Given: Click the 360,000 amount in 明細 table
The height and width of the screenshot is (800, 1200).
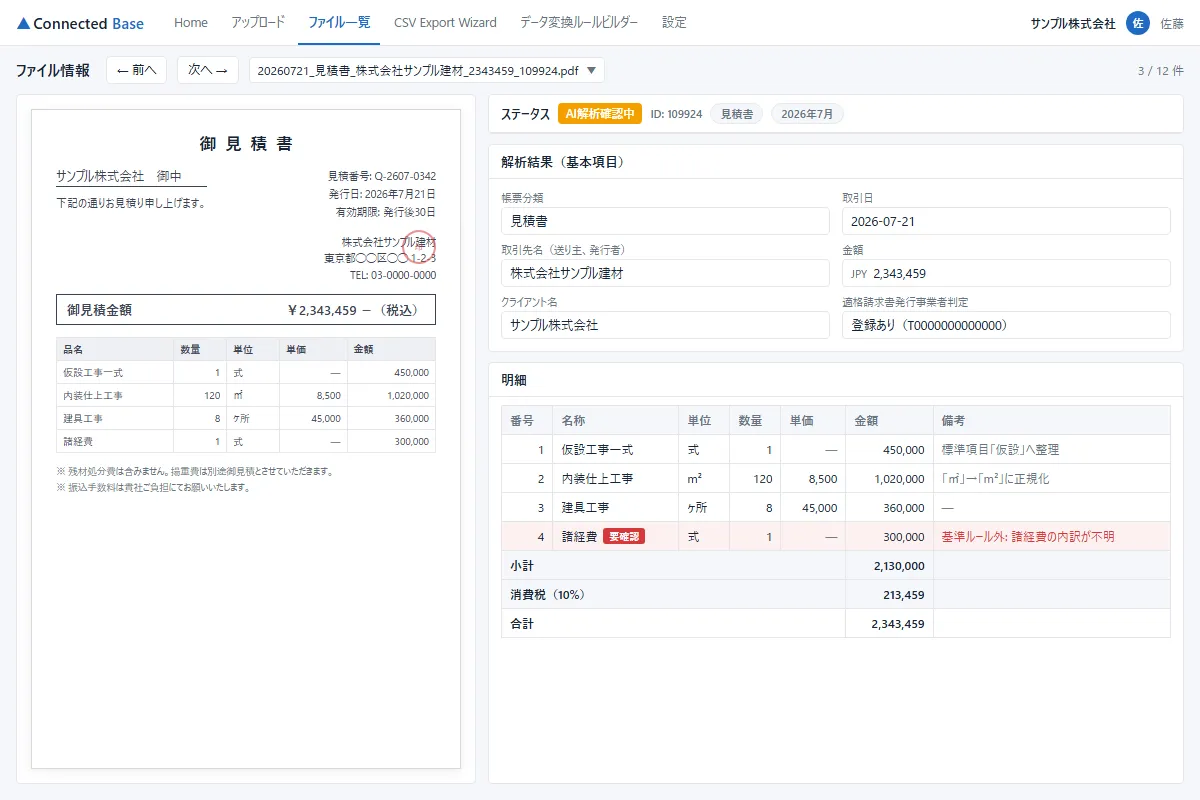Looking at the screenshot, I should coord(904,508).
